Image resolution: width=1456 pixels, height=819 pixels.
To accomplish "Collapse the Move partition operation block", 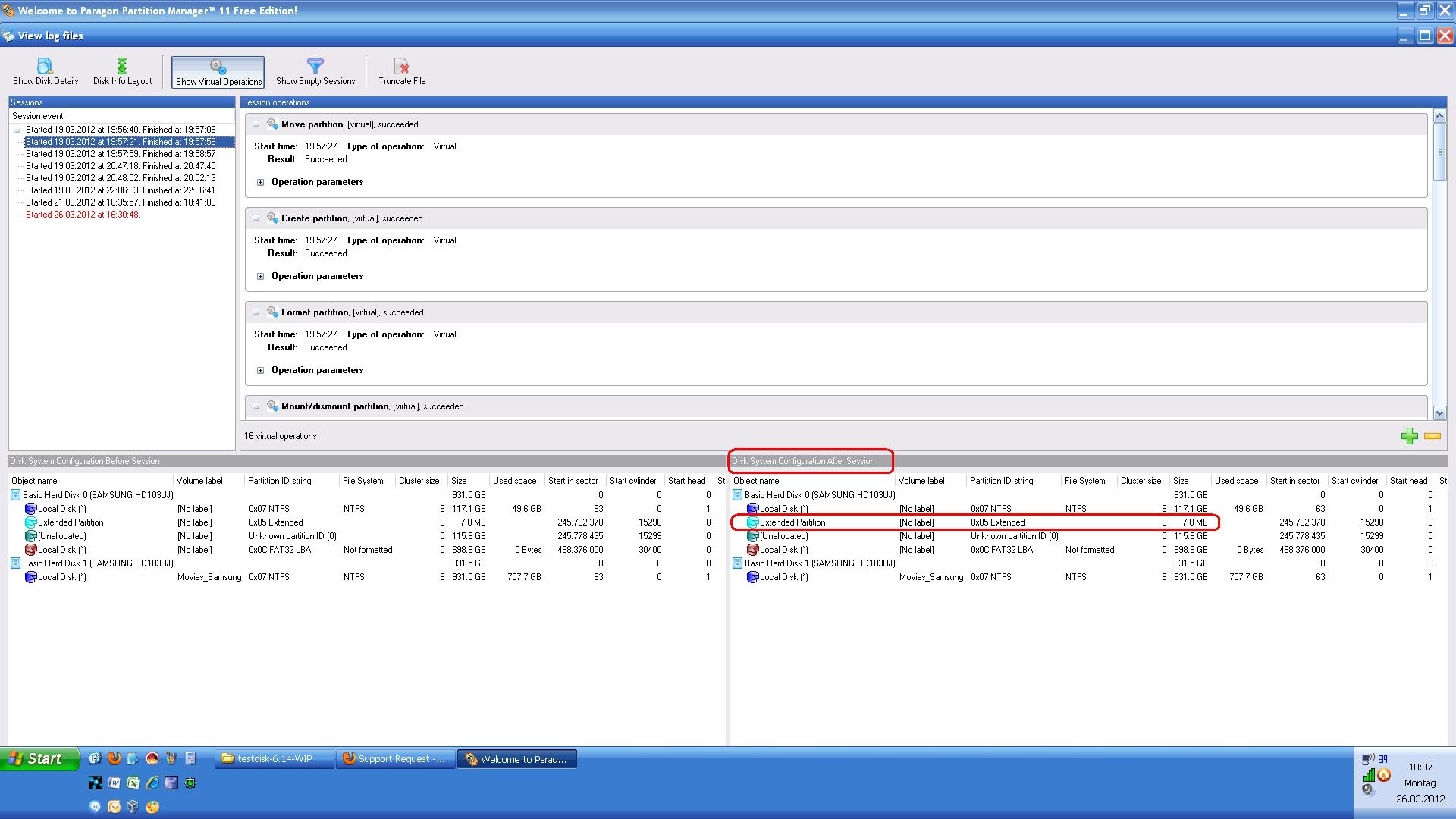I will coord(256,124).
